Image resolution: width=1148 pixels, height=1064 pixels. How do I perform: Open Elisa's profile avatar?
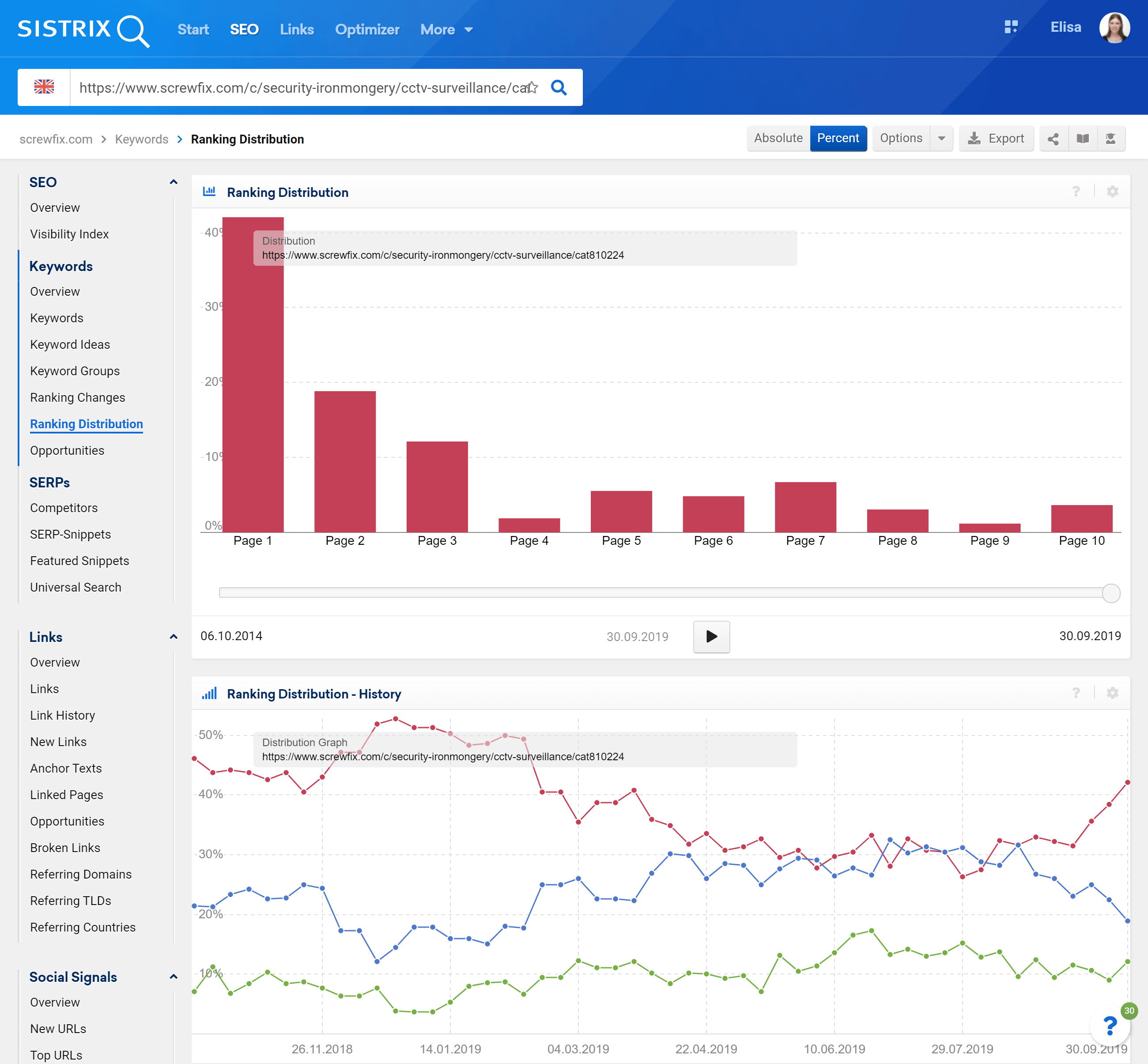1114,28
